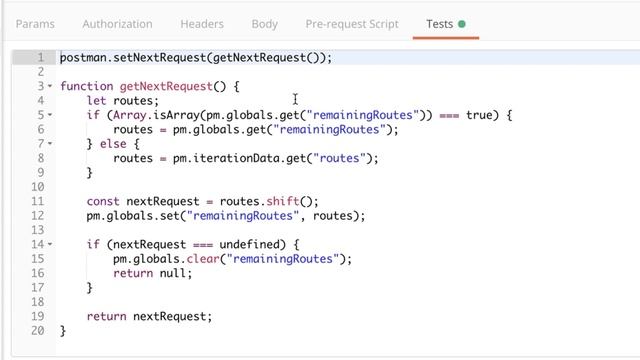Click 'else' keyword on line 7
The width and height of the screenshot is (640, 360).
(113, 144)
